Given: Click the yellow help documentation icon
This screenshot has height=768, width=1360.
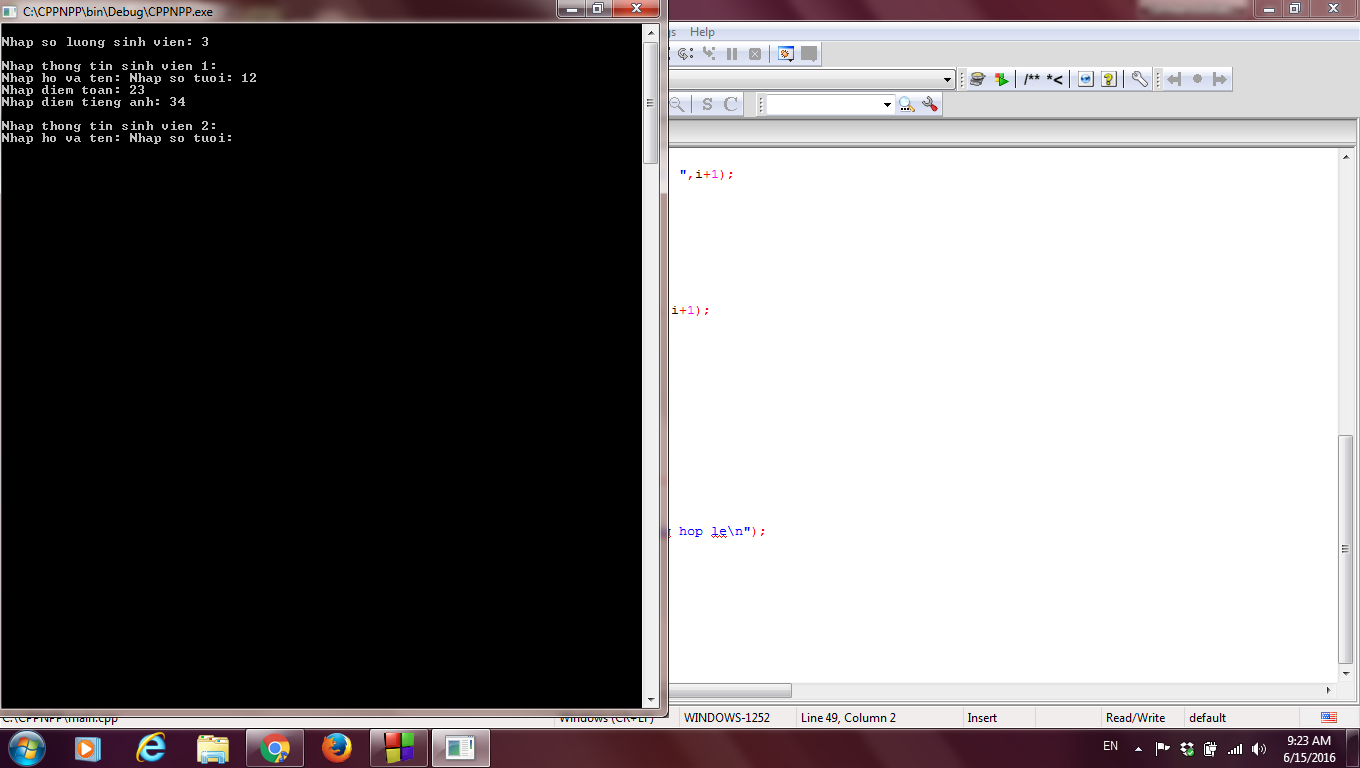Looking at the screenshot, I should tap(1109, 79).
